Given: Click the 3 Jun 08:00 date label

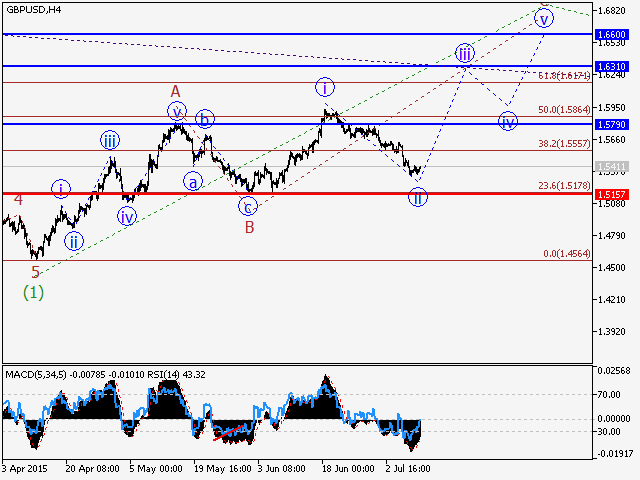Looking at the screenshot, I should pyautogui.click(x=282, y=468).
